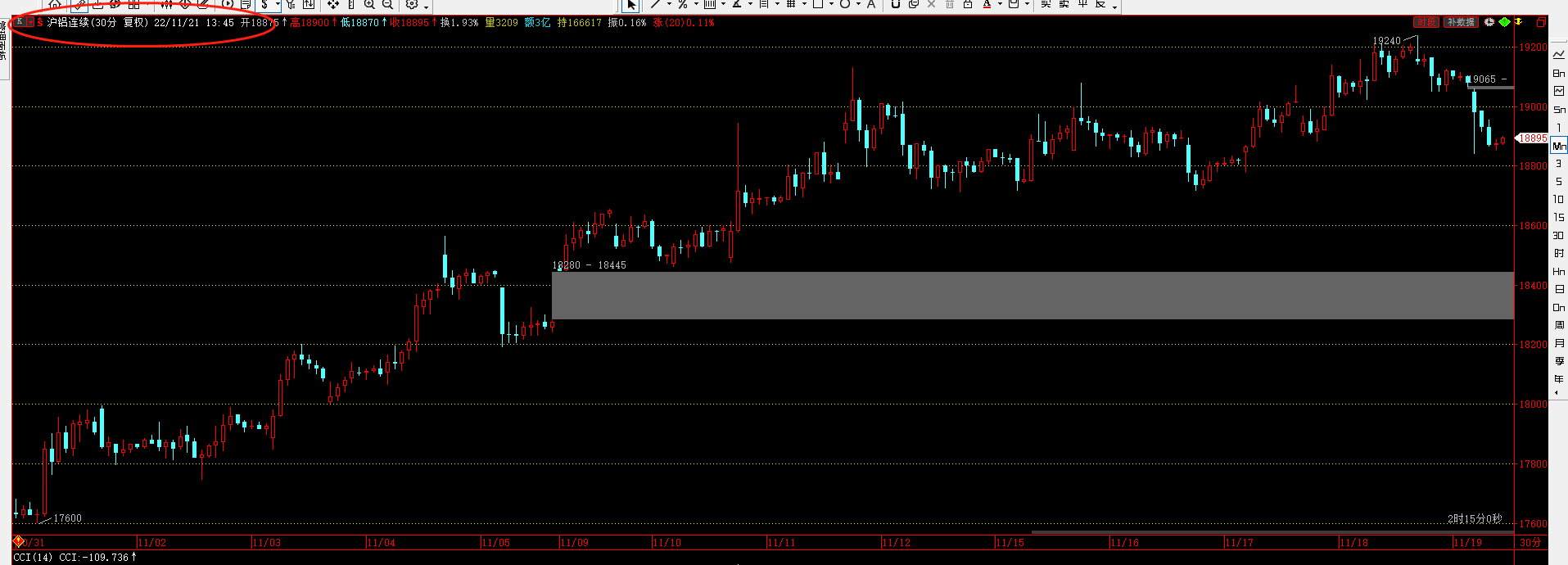The image size is (1568, 565).
Task: Click the red restore-window icon of chart
Action: (1541, 22)
